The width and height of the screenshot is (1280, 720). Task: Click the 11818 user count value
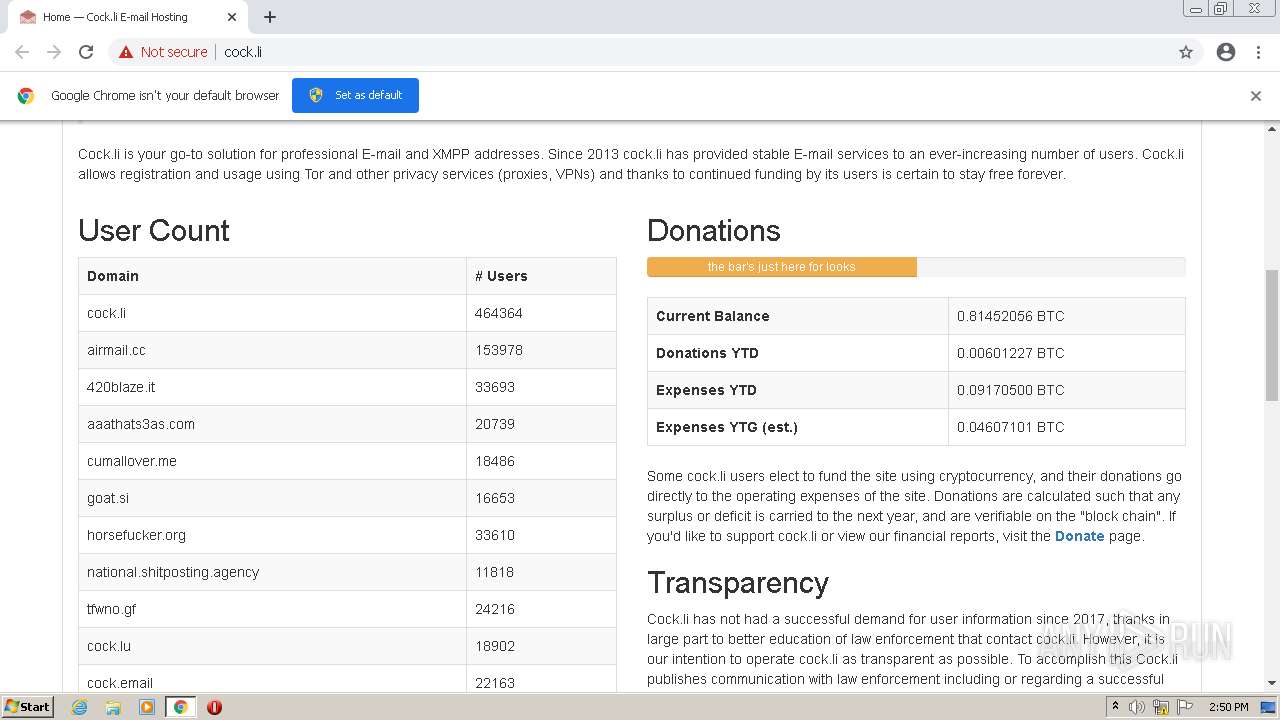click(x=495, y=572)
